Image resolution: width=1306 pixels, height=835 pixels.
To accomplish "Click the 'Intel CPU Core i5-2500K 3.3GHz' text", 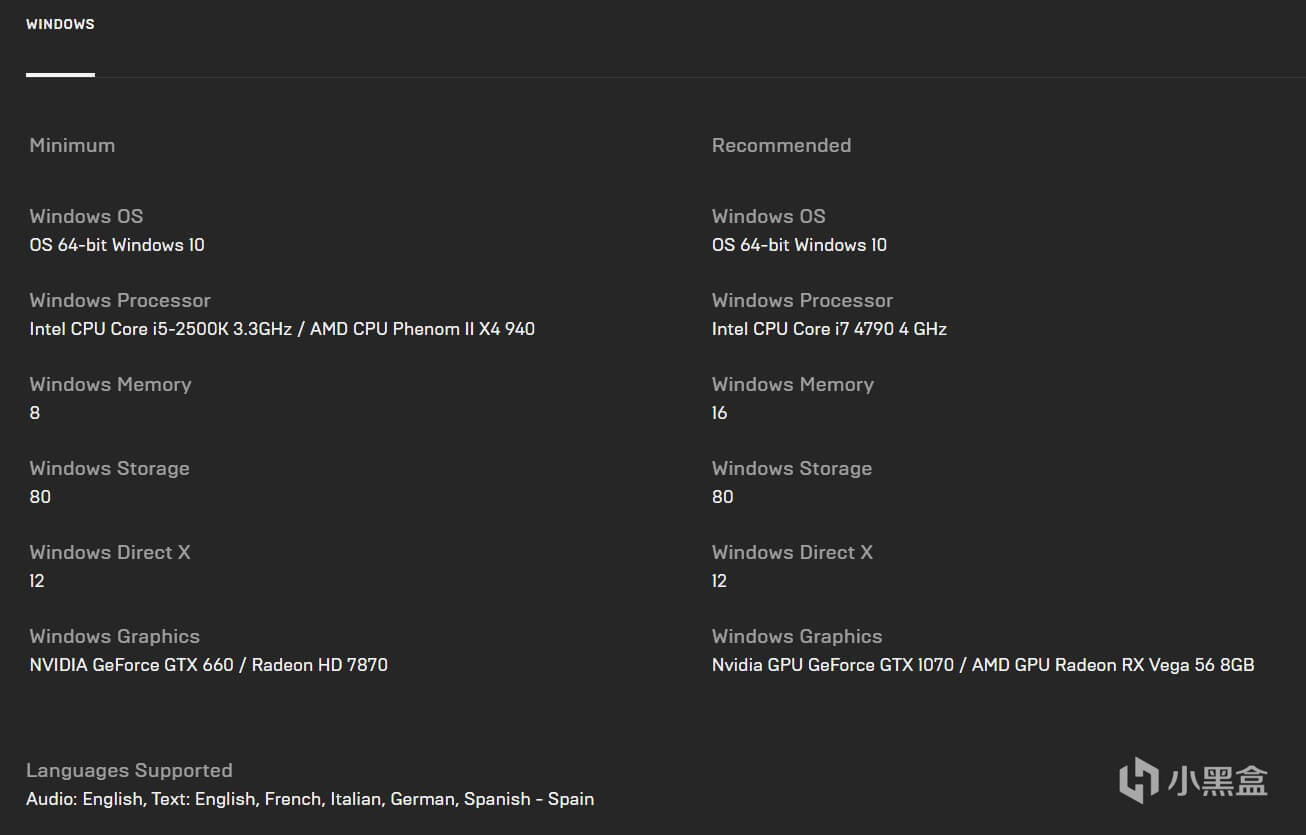I will pyautogui.click(x=160, y=329).
